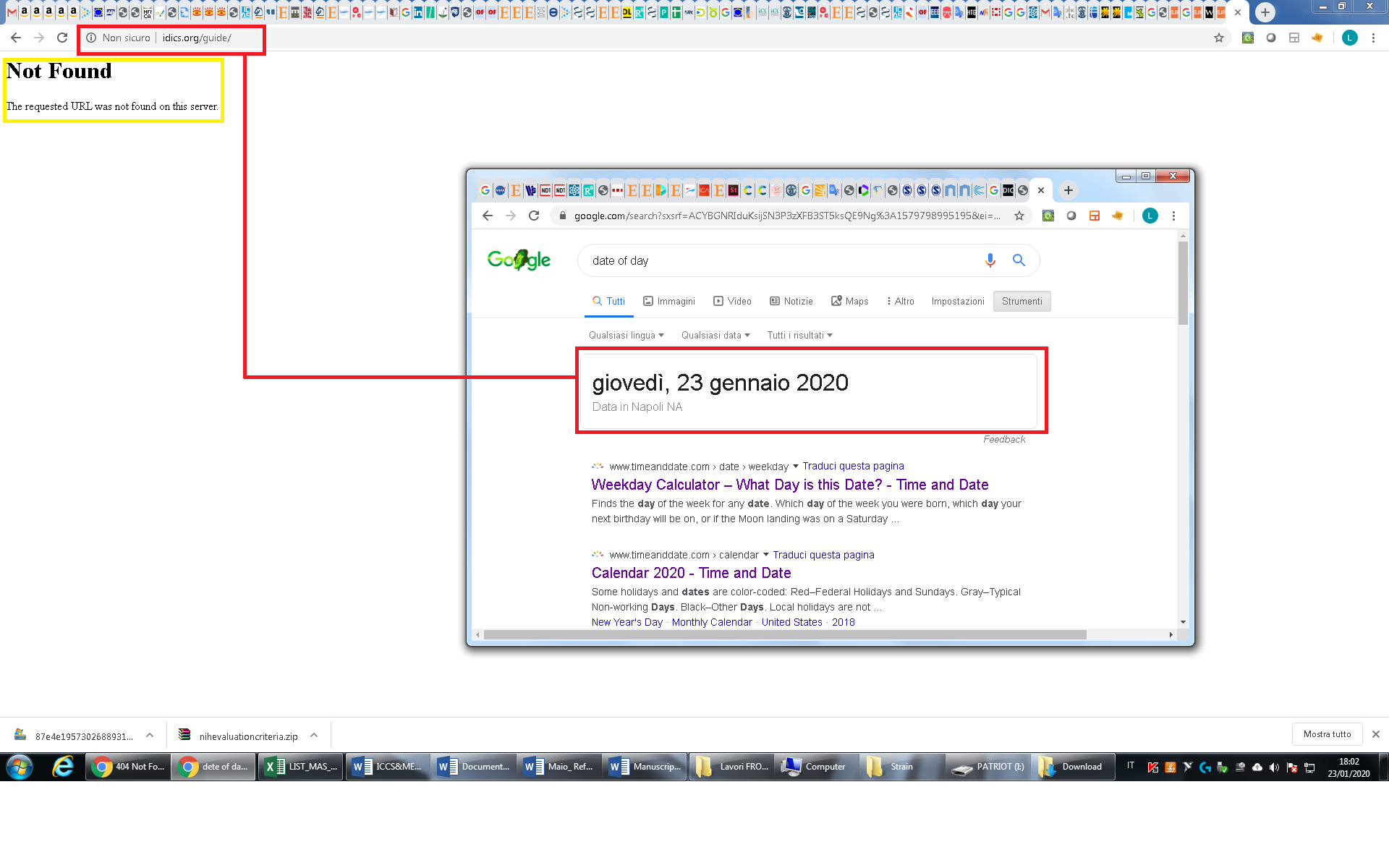Click the voice search microphone icon
1389x868 pixels.
(990, 260)
